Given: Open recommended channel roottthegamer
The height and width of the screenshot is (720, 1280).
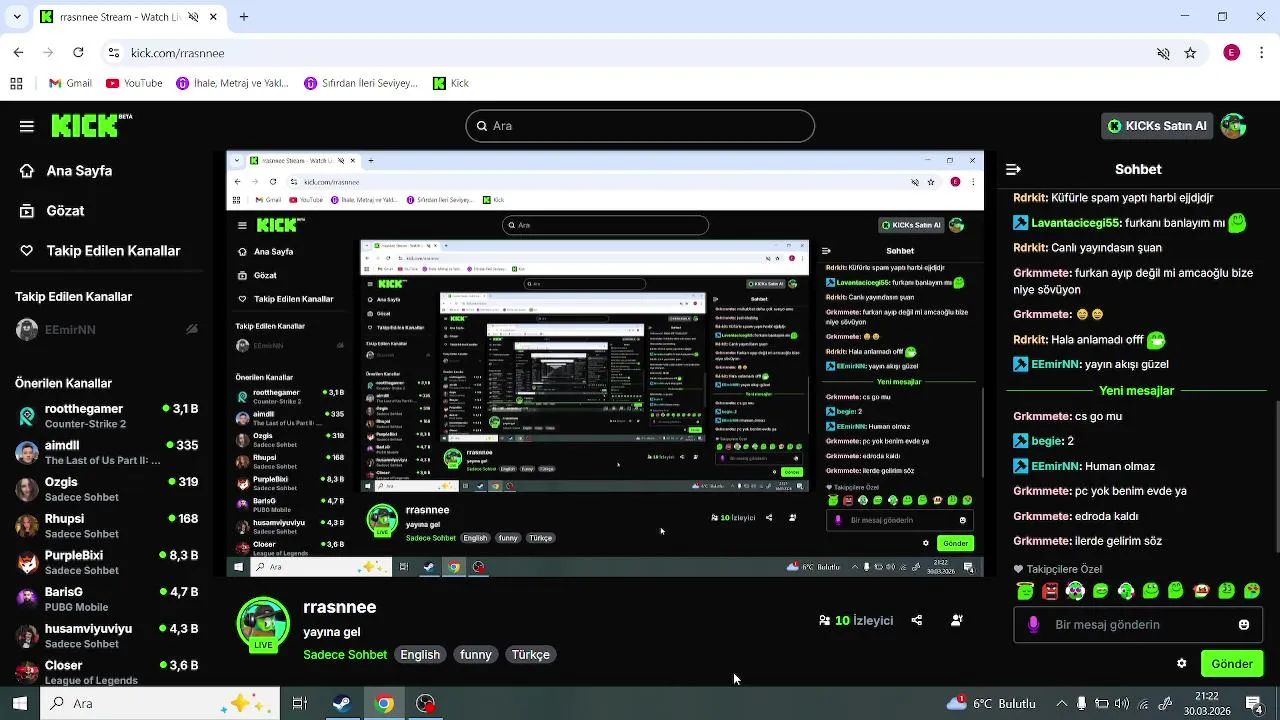Looking at the screenshot, I should point(106,416).
